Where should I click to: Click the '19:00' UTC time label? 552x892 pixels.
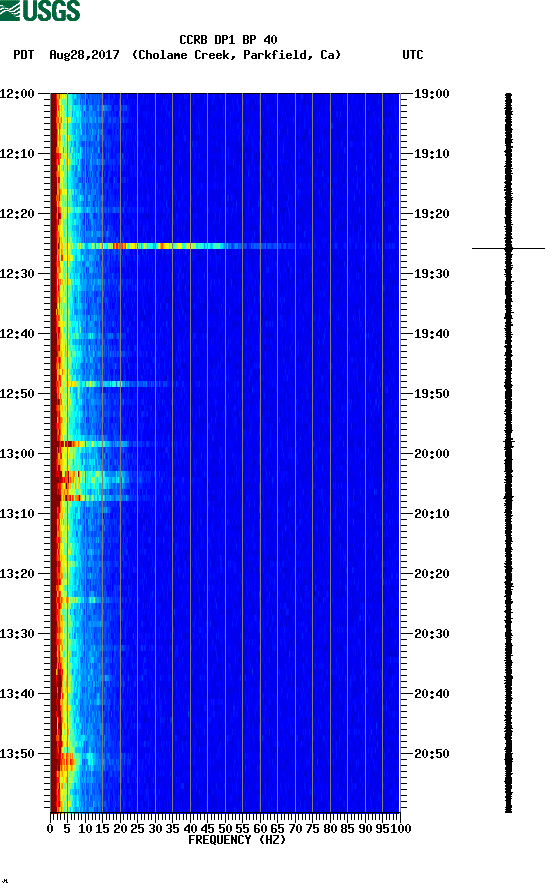point(431,93)
